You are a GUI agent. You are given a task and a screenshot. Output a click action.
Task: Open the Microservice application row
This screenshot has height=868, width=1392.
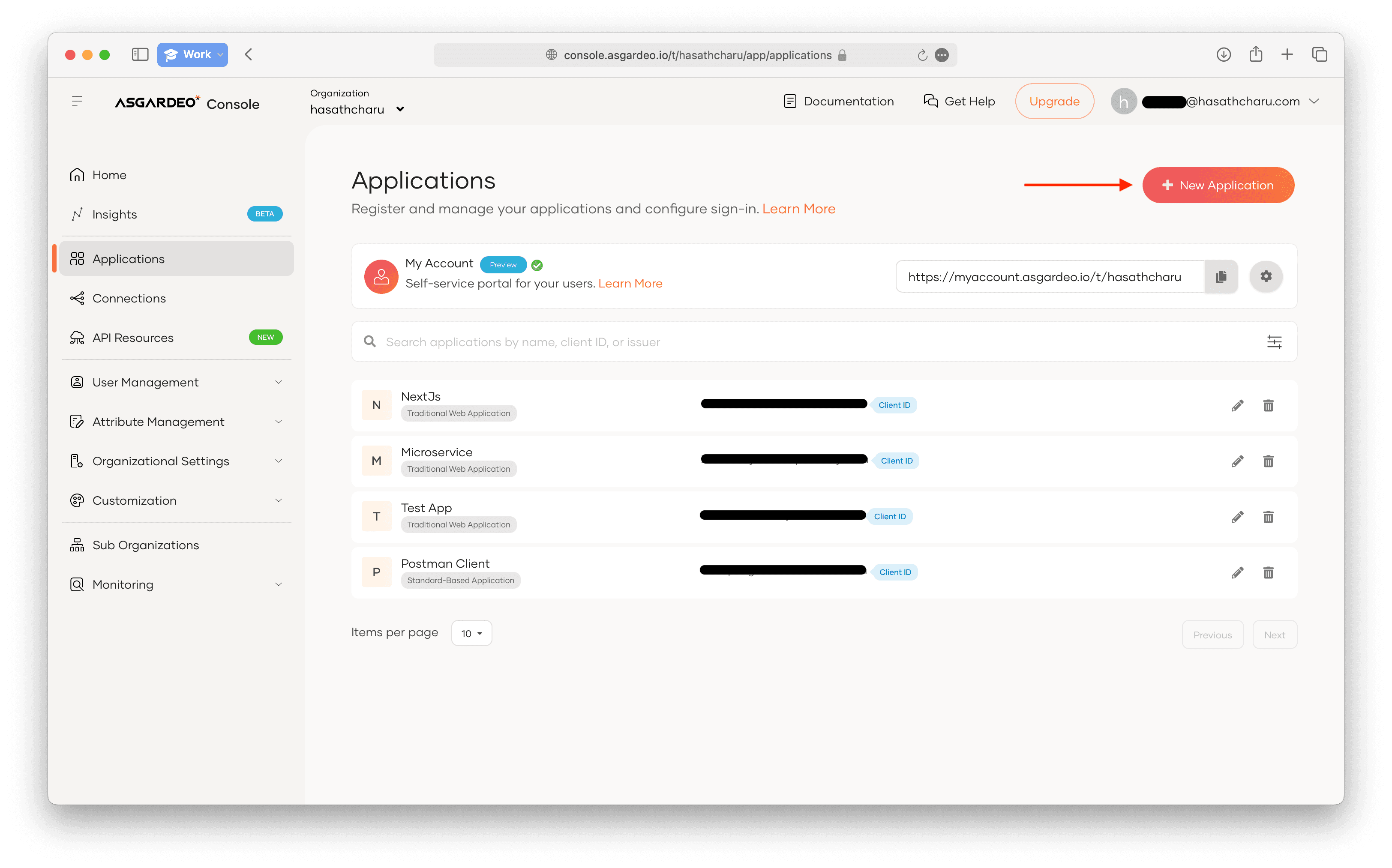(824, 461)
